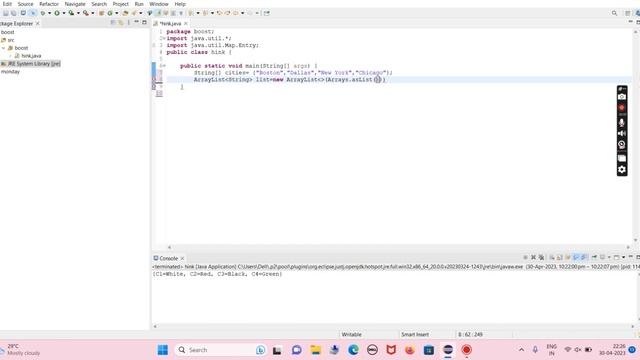Viewport: 640px width, 360px height.
Task: Click the Open Type icon in the toolbar
Action: coord(125,13)
